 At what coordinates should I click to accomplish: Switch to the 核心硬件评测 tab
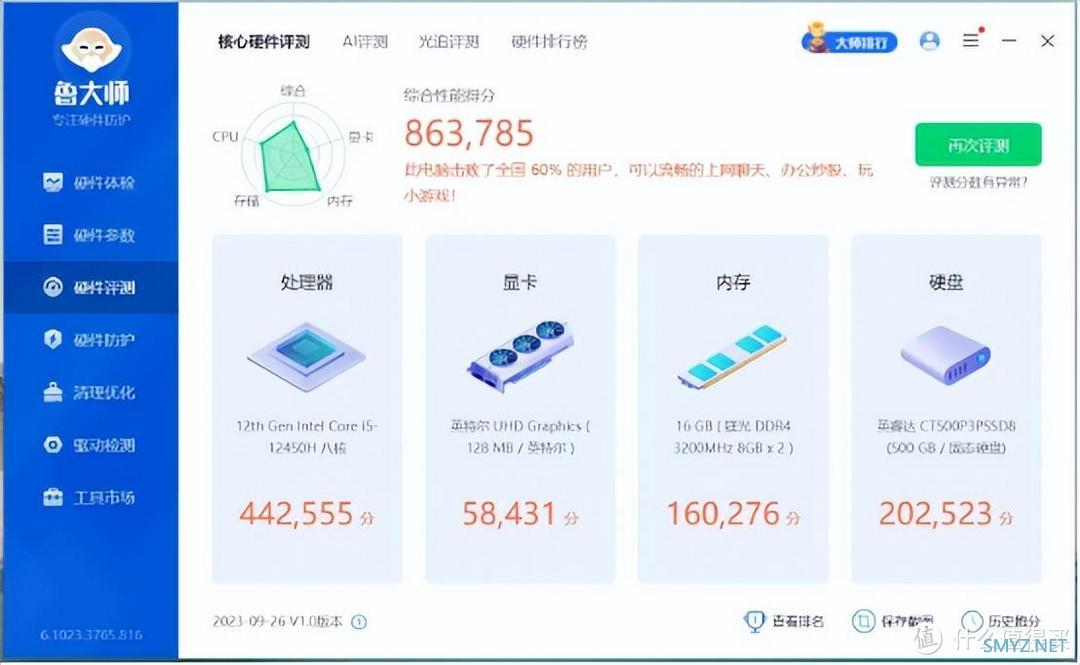pos(264,42)
